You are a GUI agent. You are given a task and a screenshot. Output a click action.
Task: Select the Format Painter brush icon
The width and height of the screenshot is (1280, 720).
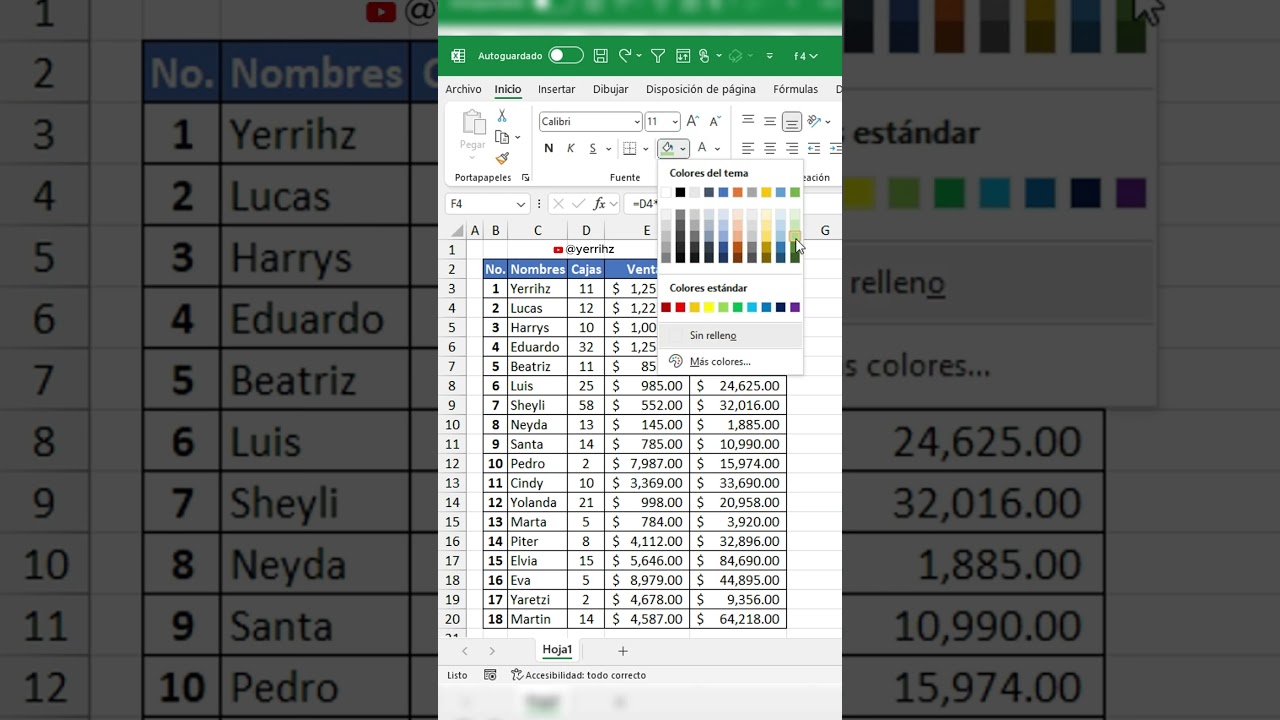click(x=502, y=158)
